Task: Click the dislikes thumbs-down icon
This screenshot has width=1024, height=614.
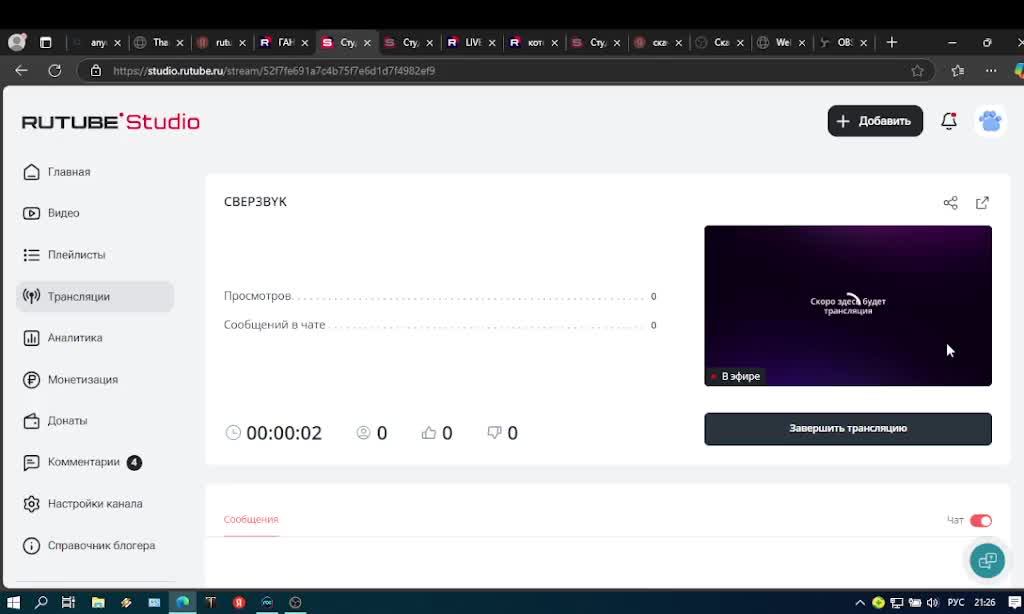Action: click(494, 432)
